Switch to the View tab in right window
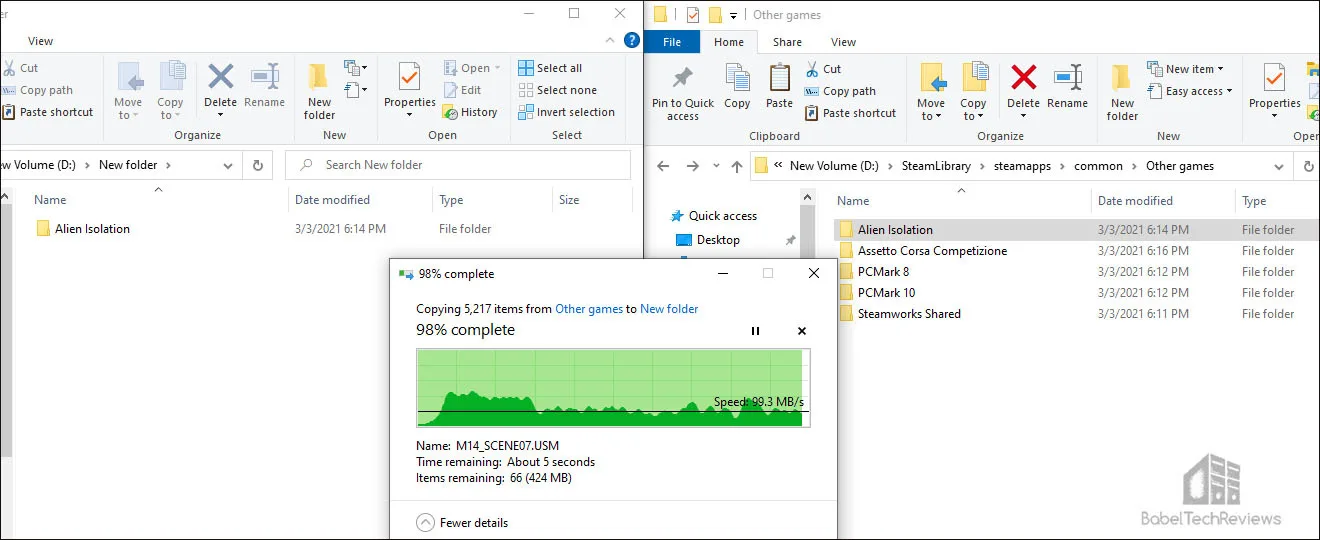 (x=843, y=42)
